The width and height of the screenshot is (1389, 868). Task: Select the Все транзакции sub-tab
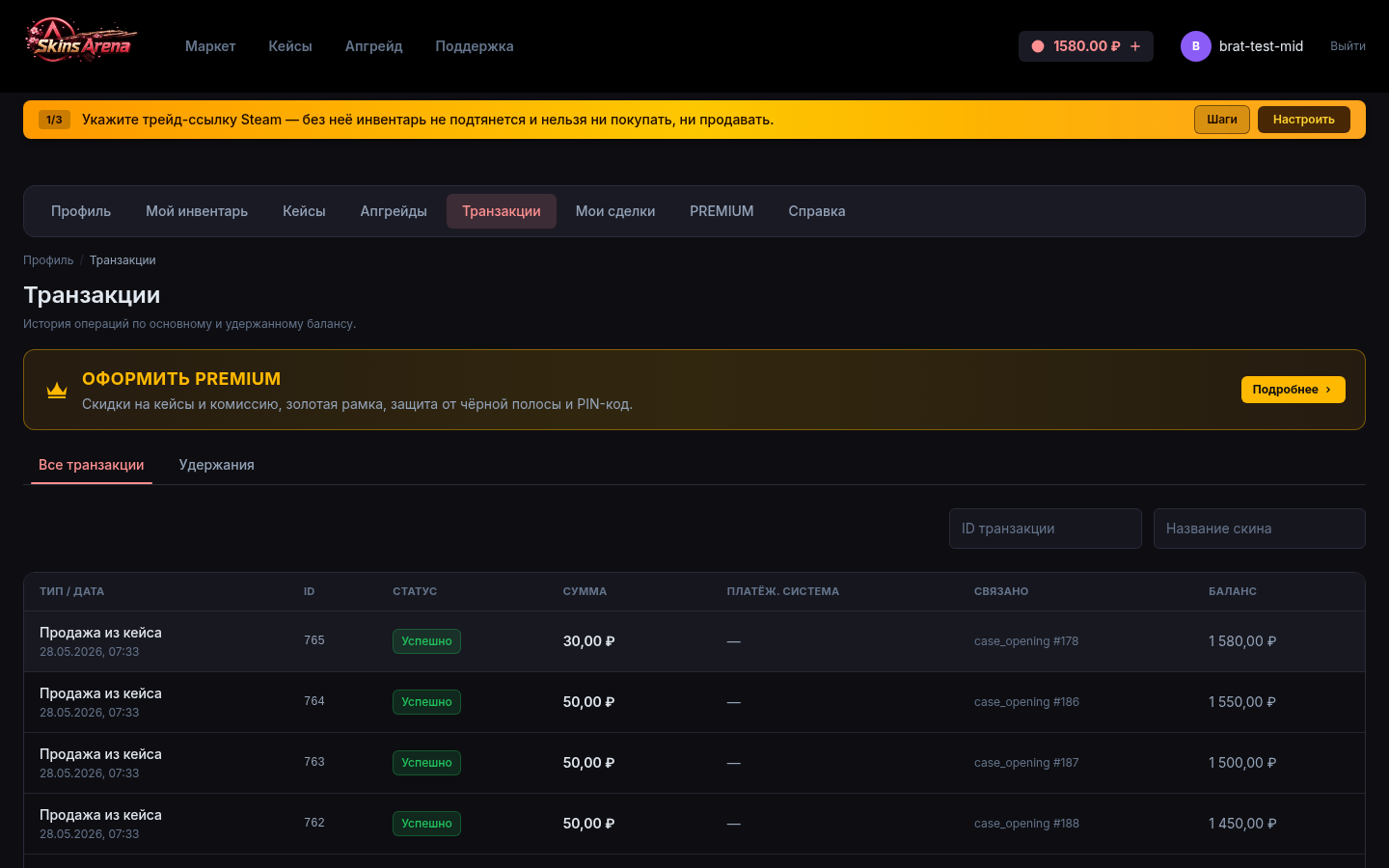92,465
